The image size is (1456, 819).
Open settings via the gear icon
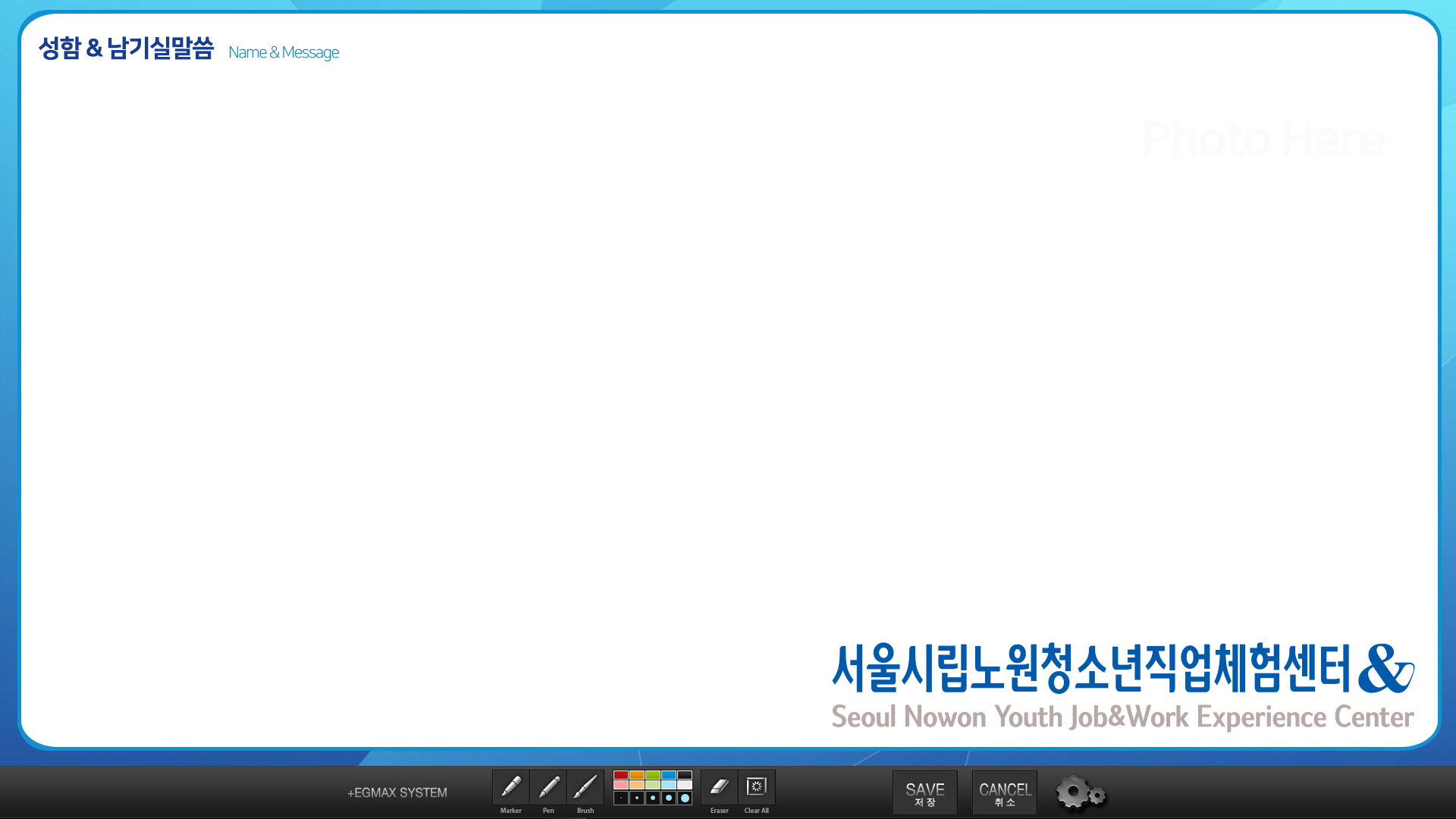(1075, 793)
